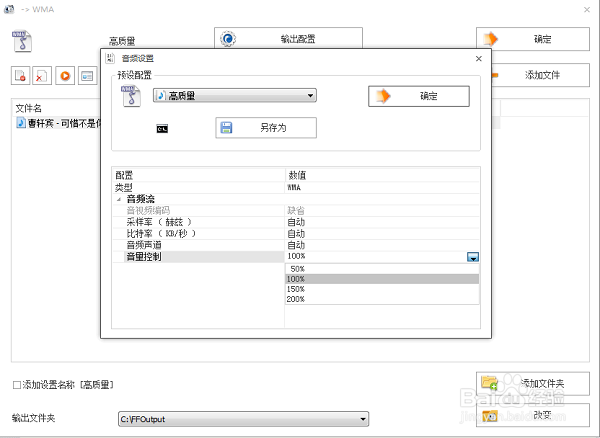Click the black command line icon
This screenshot has width=600, height=438.
[x=162, y=129]
